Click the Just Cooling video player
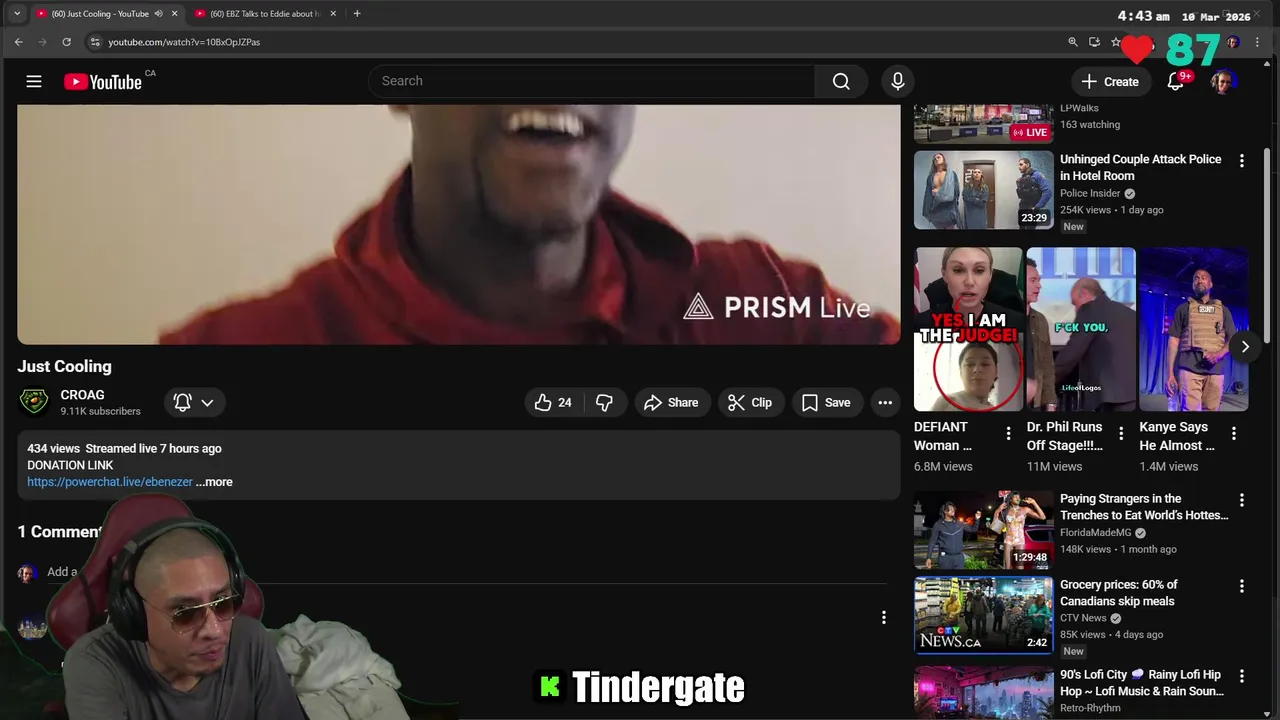Viewport: 1280px width, 720px height. pos(459,225)
